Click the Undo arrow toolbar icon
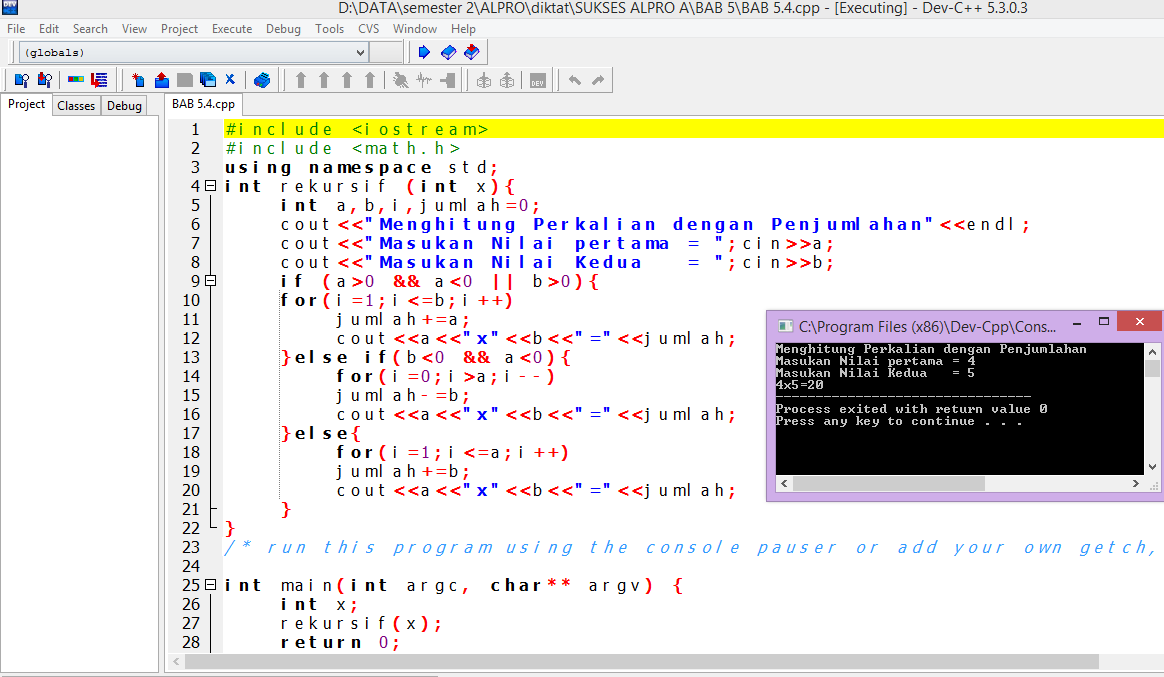The width and height of the screenshot is (1164, 677). point(575,80)
